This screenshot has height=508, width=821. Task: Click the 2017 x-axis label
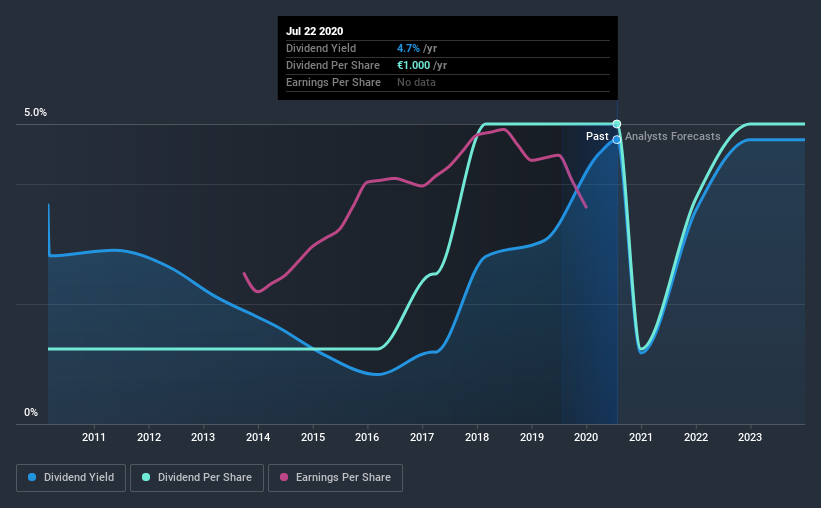tap(422, 437)
